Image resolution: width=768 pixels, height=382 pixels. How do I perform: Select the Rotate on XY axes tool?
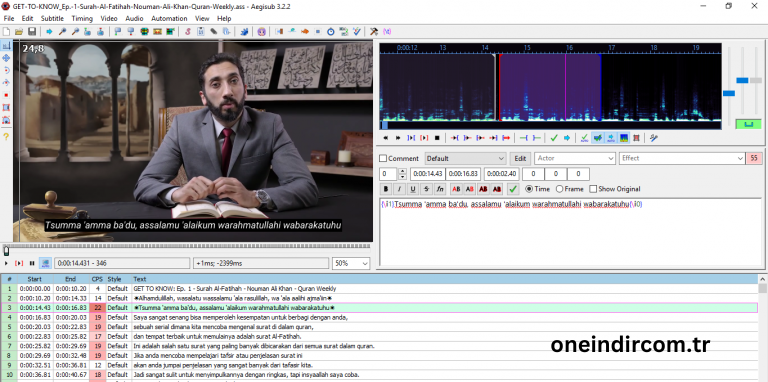pyautogui.click(x=6, y=82)
